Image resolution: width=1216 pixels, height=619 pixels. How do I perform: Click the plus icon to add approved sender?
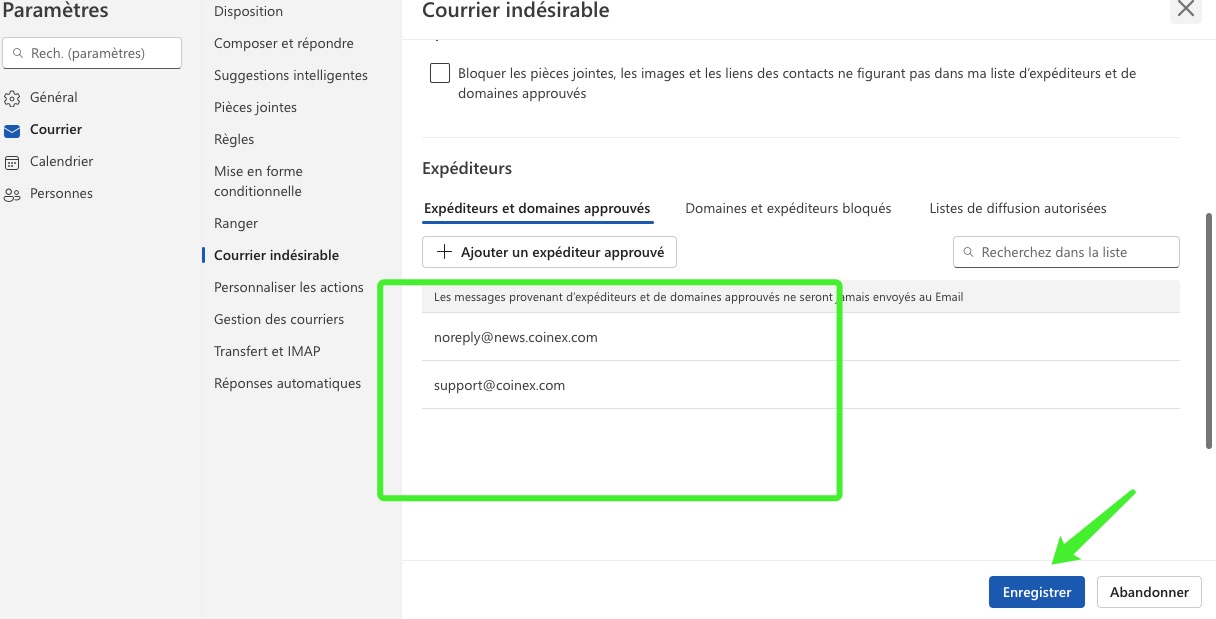pos(445,252)
